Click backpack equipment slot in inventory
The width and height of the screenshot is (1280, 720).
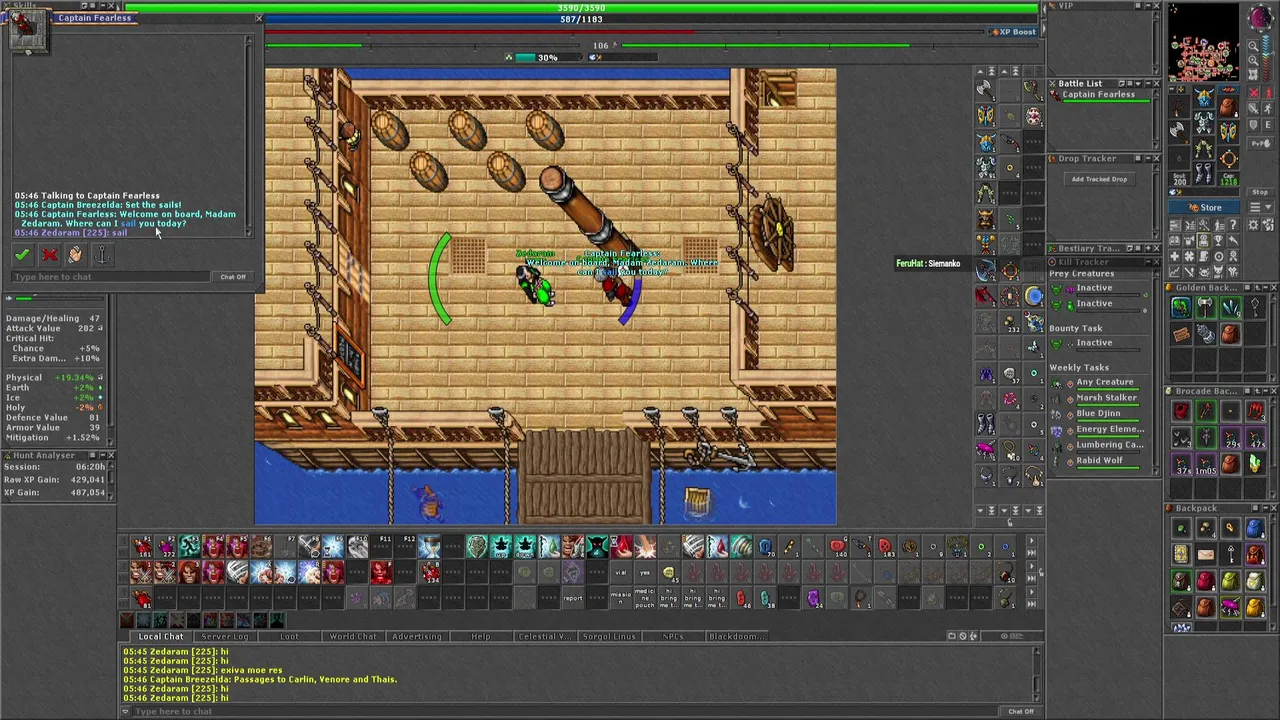1229,108
